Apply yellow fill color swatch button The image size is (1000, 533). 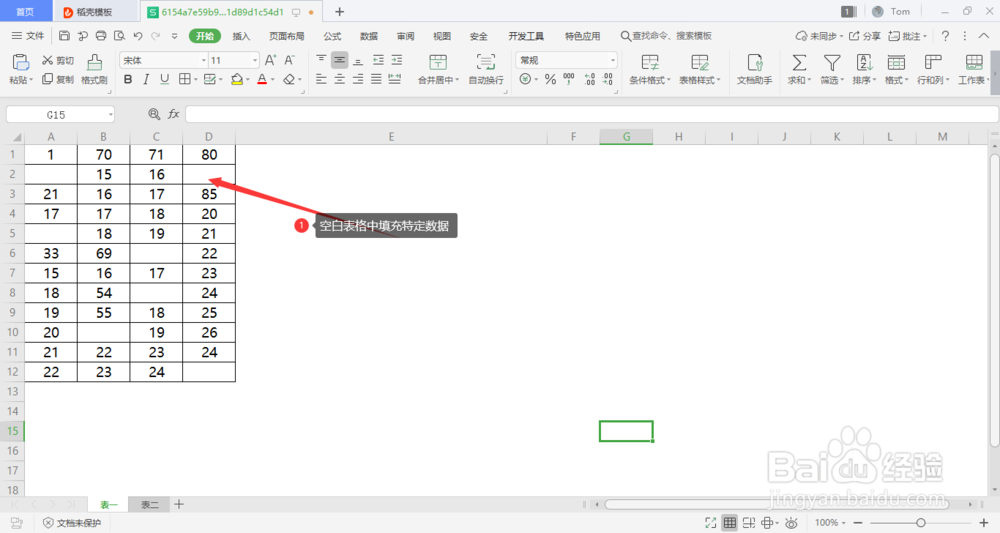pos(237,79)
